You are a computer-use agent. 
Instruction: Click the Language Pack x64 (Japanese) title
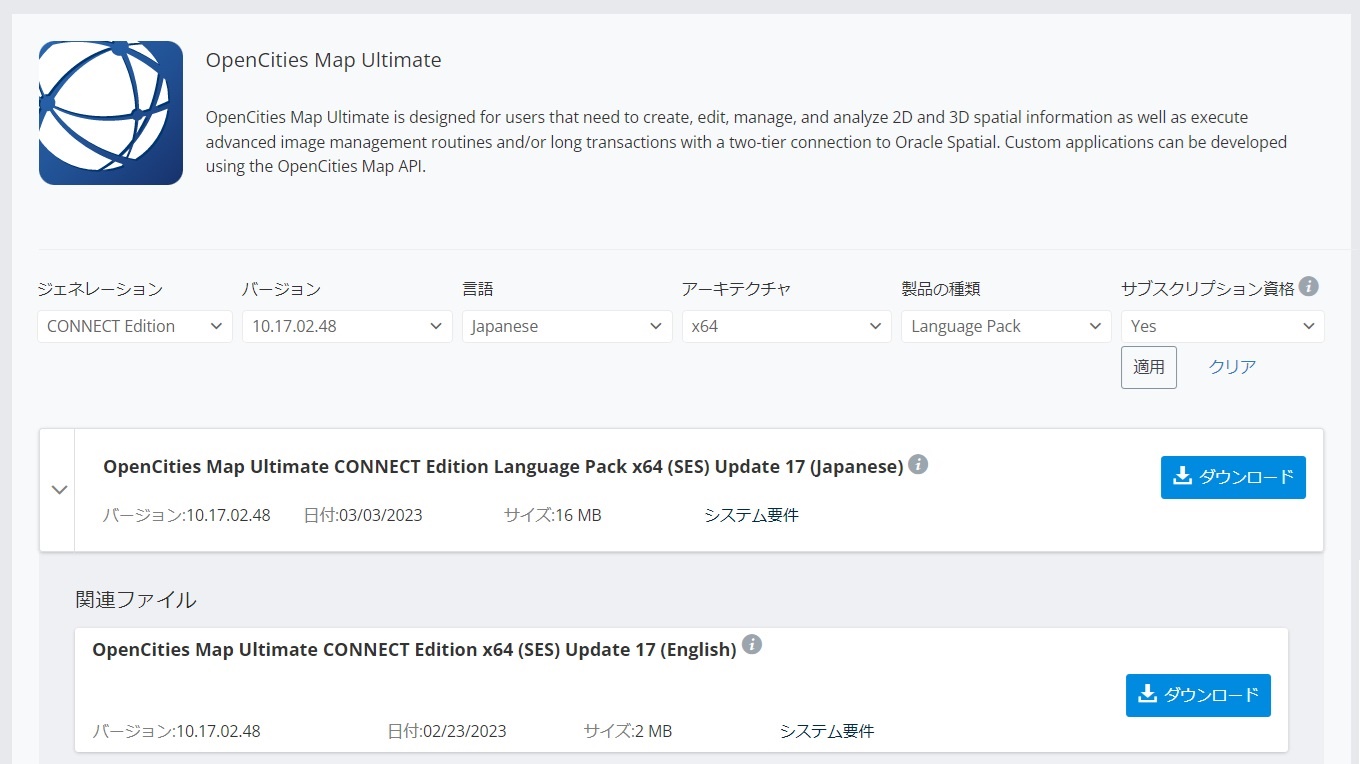point(503,467)
